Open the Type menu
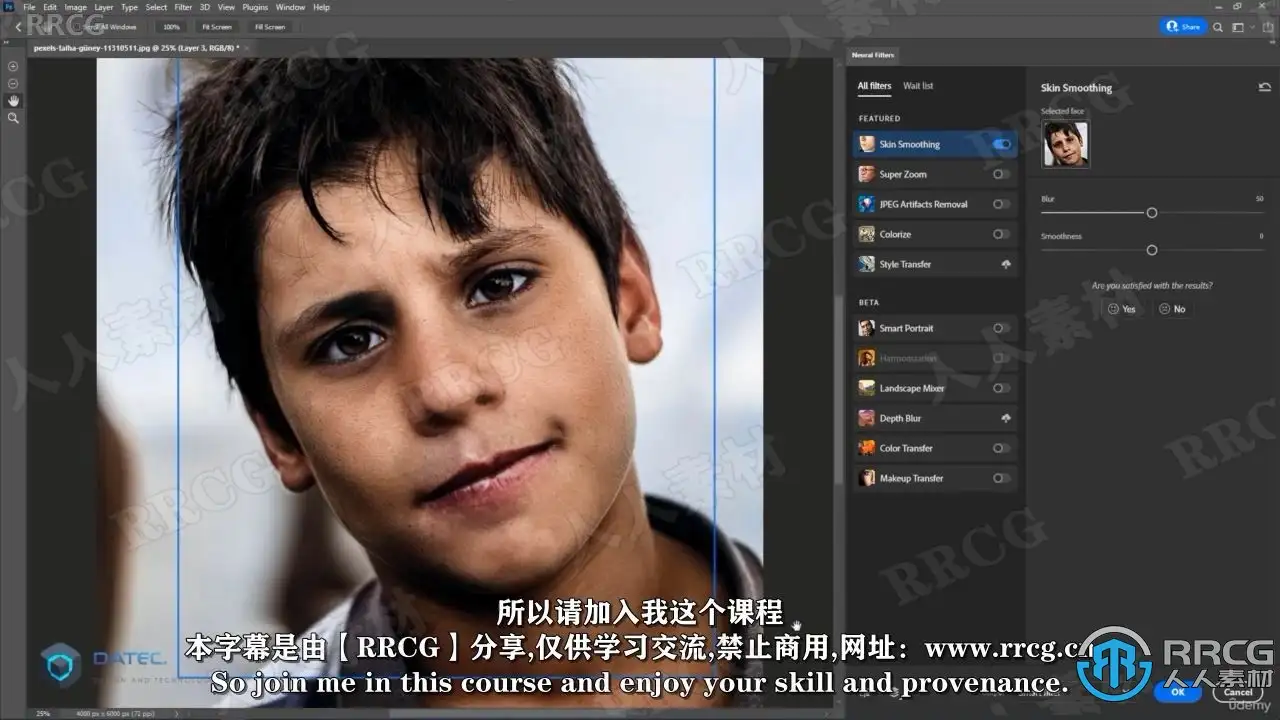Viewport: 1280px width, 720px height. [x=130, y=7]
